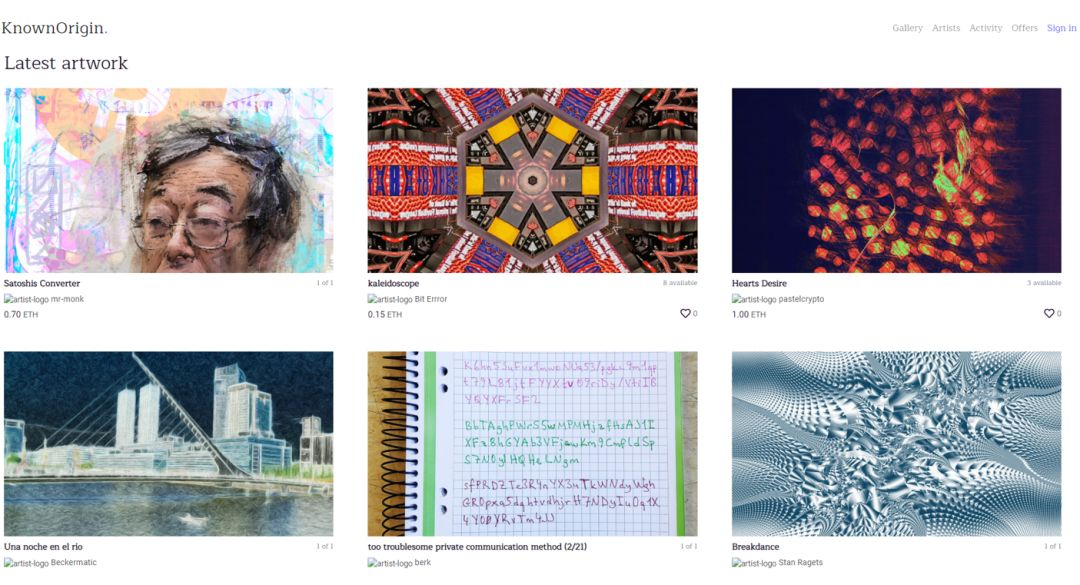The height and width of the screenshot is (585, 1080).
Task: Click the Sign in link
Action: pyautogui.click(x=1061, y=28)
